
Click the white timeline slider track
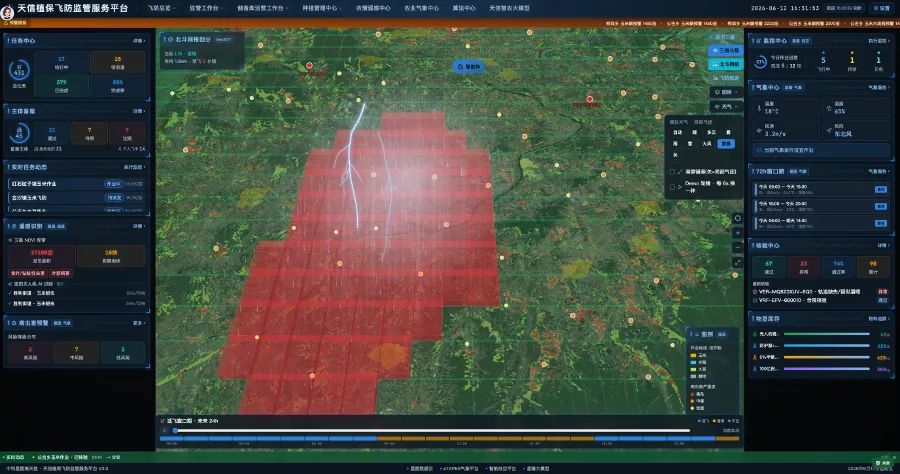pos(432,430)
